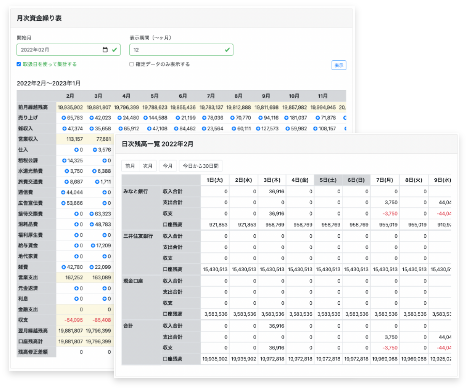The height and width of the screenshot is (390, 468).
Task: Click plus icon for 仕入 in 3月 column
Action: click(95, 150)
